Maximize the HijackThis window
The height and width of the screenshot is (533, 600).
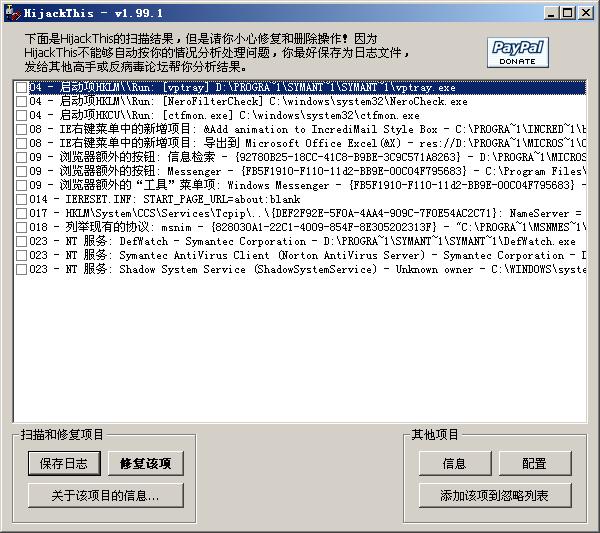(567, 13)
